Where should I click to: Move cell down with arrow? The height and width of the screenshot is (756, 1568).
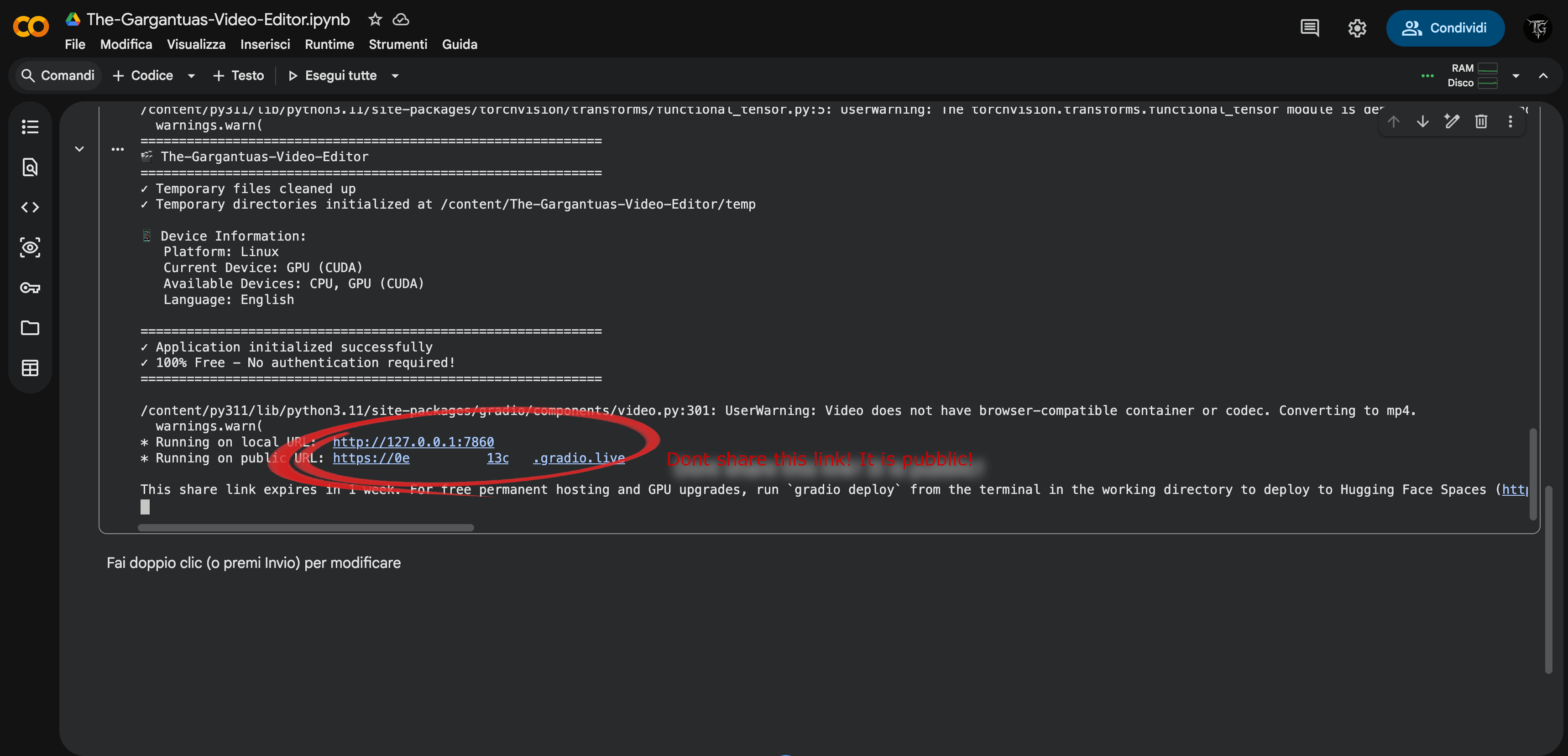(1422, 122)
